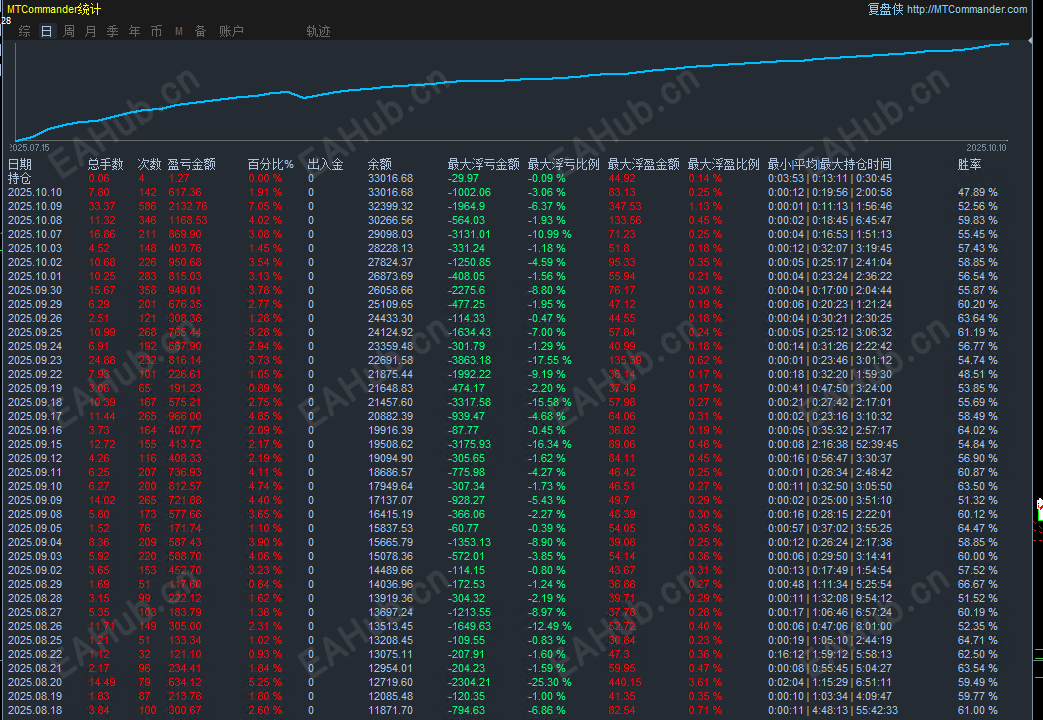This screenshot has width=1043, height=720.
Task: Click the 总手数 column header
Action: pos(106,164)
